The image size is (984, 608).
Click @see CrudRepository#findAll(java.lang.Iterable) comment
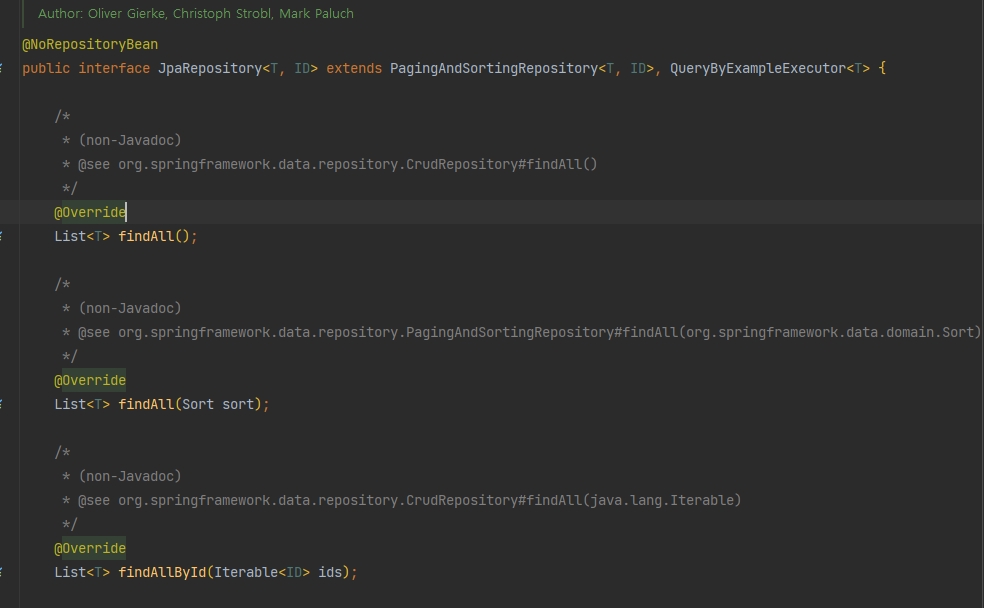point(402,501)
